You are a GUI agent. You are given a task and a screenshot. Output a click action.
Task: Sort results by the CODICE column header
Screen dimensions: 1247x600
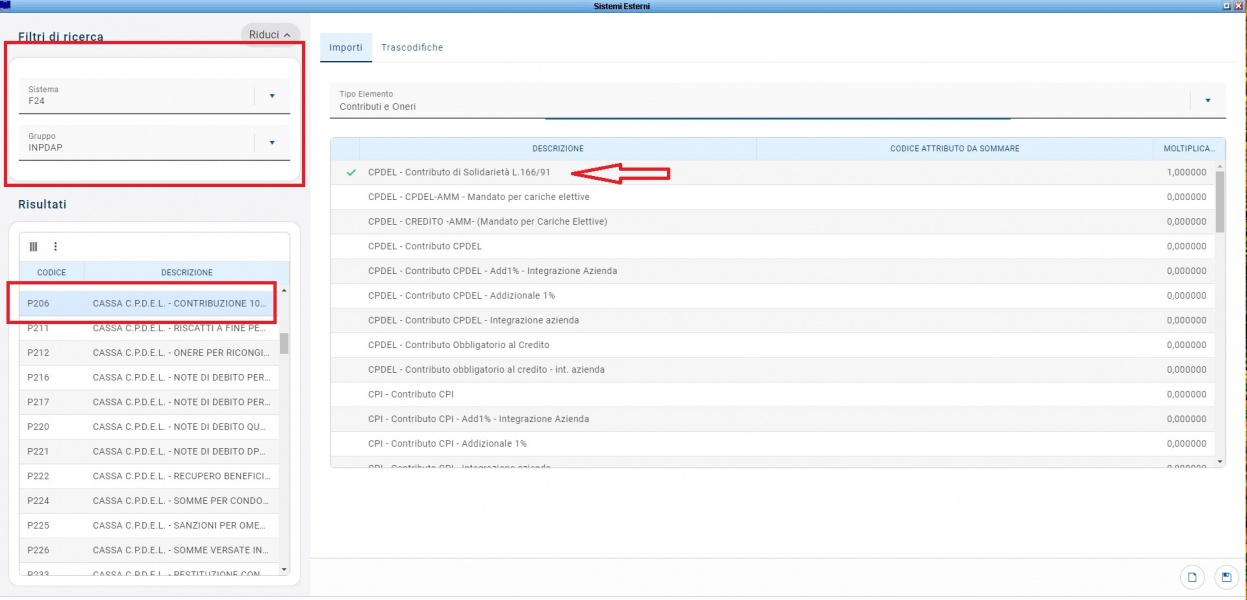52,272
